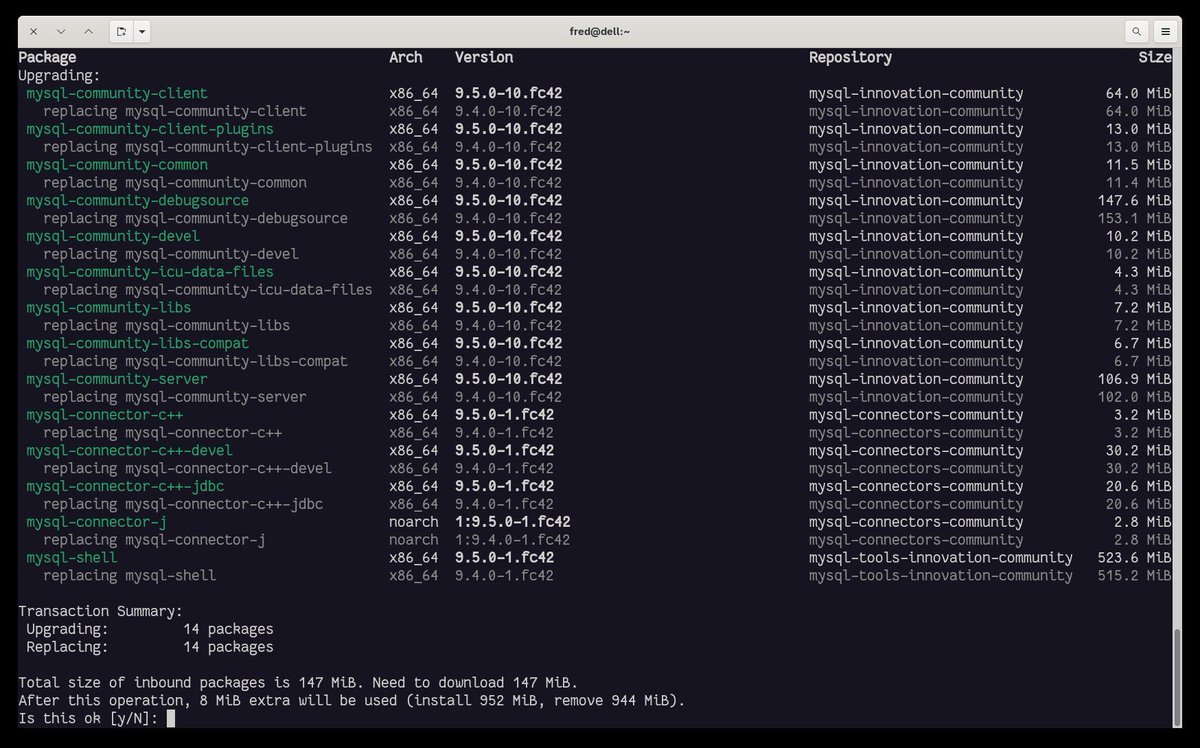
Task: Click the repository in the green mysql-shell row
Action: click(x=941, y=558)
